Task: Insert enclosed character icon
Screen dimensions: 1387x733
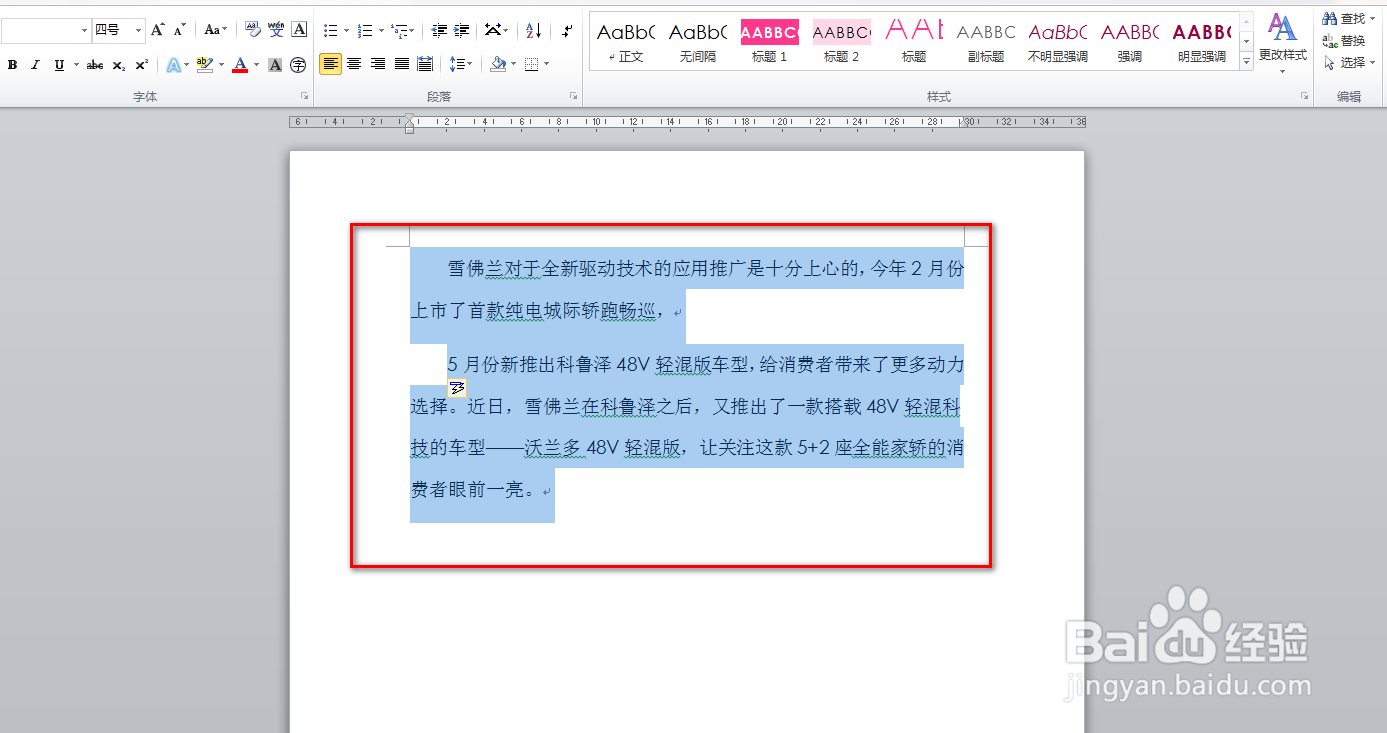Action: (298, 65)
